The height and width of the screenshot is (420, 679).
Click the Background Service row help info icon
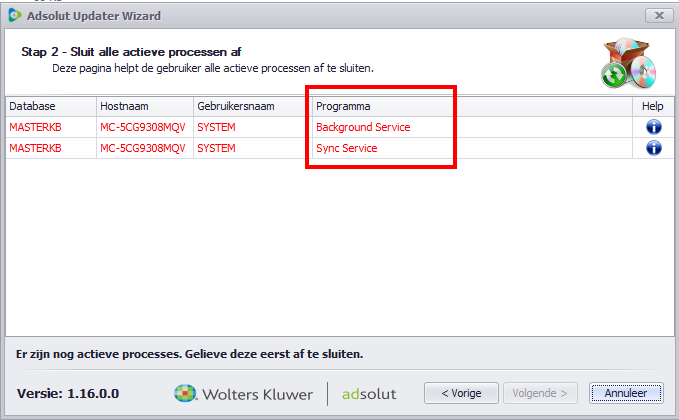point(654,127)
